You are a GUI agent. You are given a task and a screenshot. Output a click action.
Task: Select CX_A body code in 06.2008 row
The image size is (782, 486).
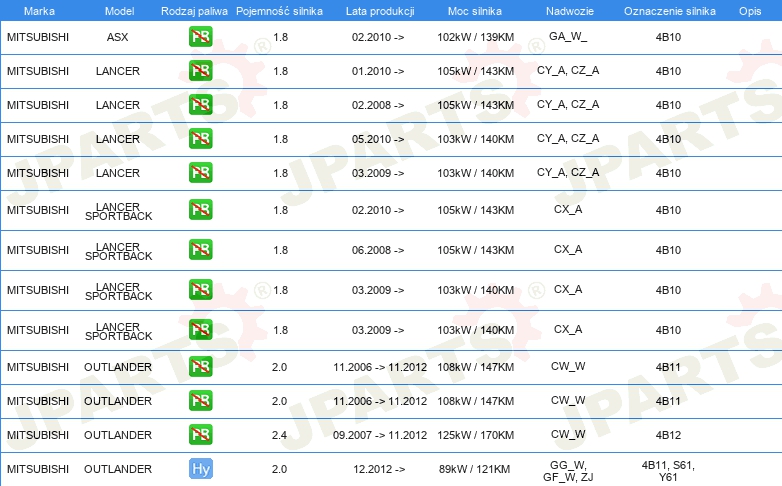[568, 249]
